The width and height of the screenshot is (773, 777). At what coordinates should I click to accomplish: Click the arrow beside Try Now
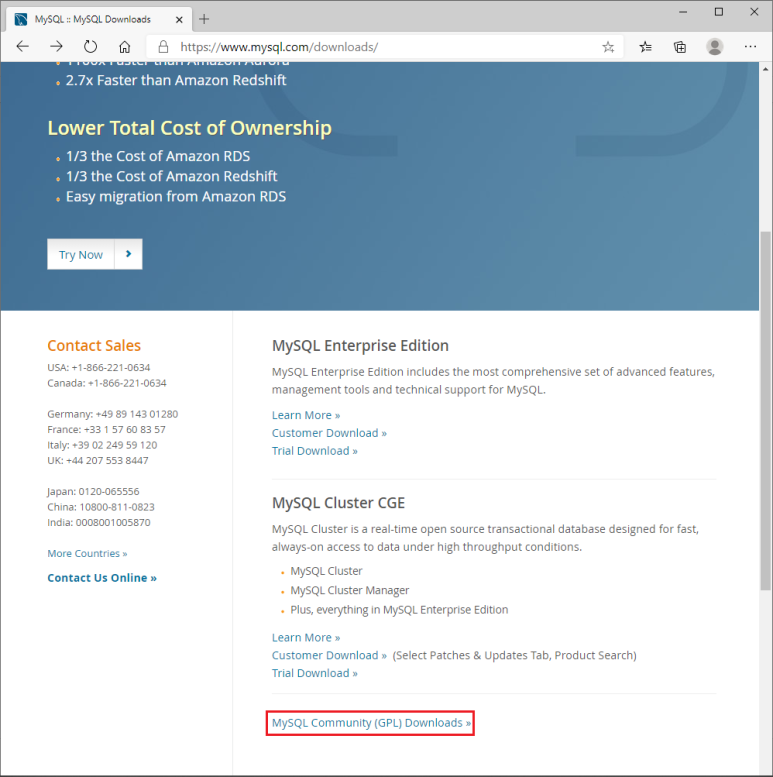pos(128,254)
